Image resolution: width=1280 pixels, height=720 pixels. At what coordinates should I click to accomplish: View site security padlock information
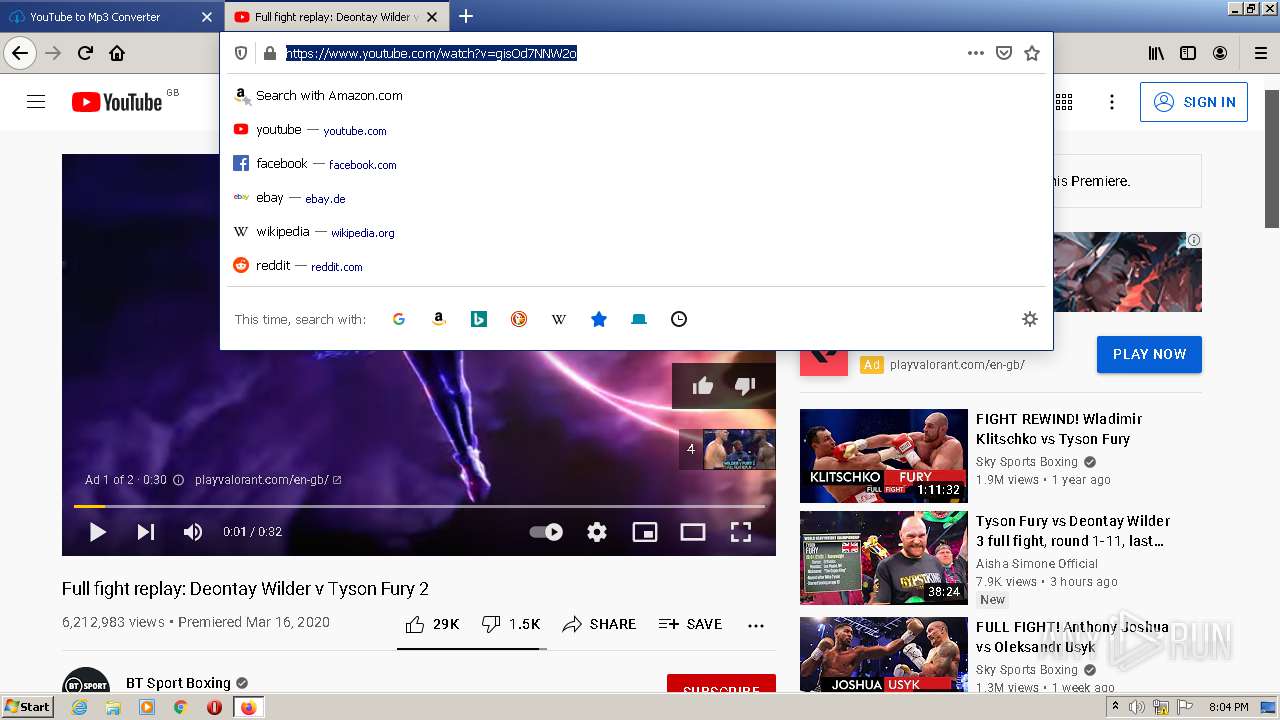(x=269, y=53)
